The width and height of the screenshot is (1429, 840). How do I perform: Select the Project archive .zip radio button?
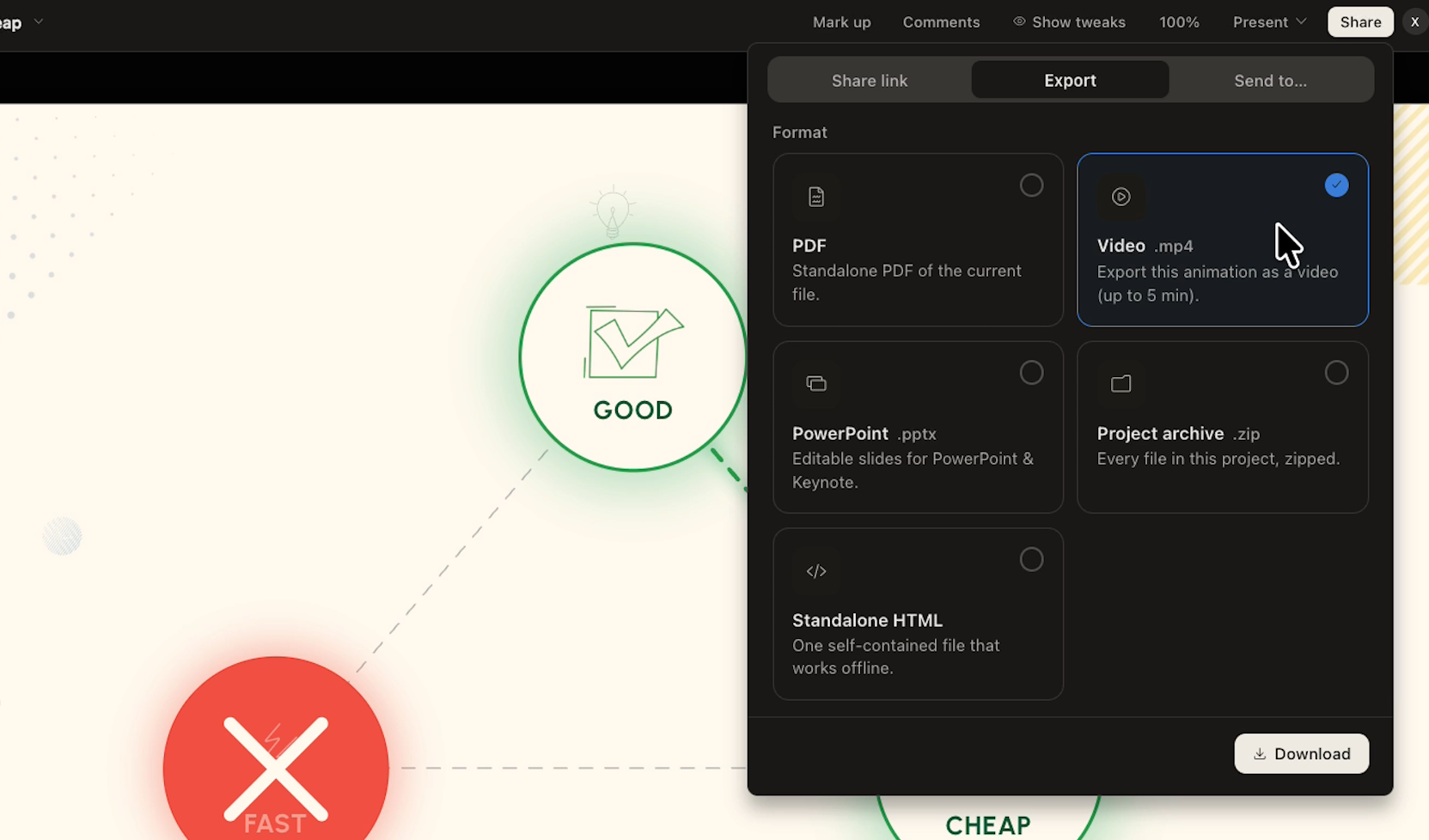coord(1336,373)
